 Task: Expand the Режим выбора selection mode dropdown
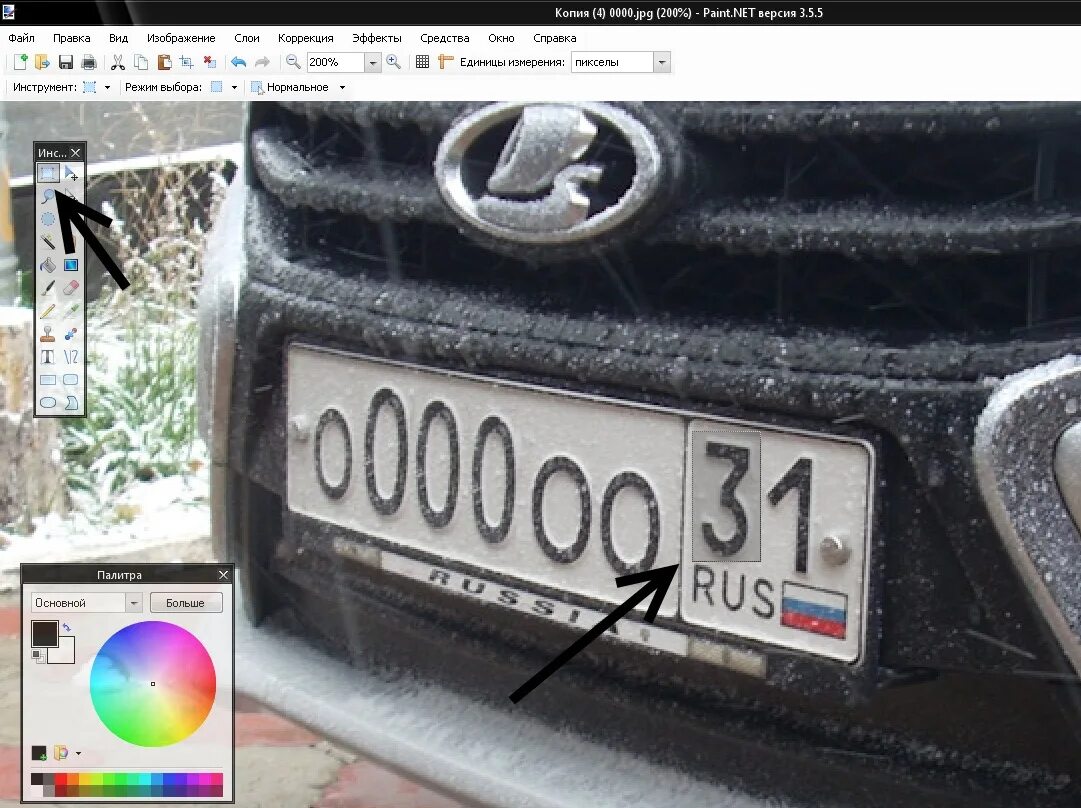click(234, 88)
